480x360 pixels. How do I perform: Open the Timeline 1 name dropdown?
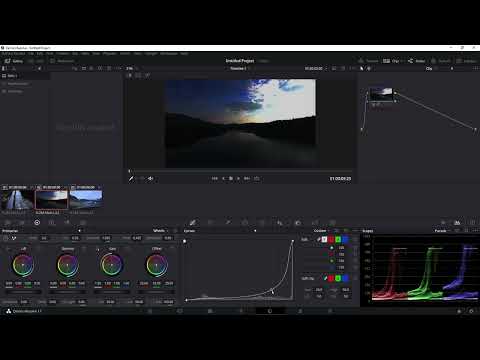239,68
